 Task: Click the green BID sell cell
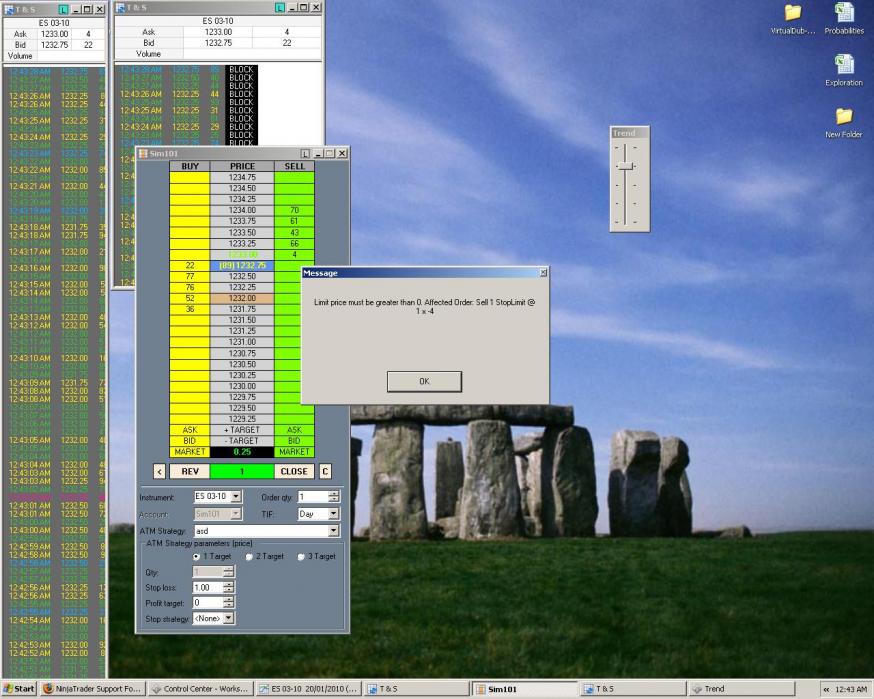[294, 441]
